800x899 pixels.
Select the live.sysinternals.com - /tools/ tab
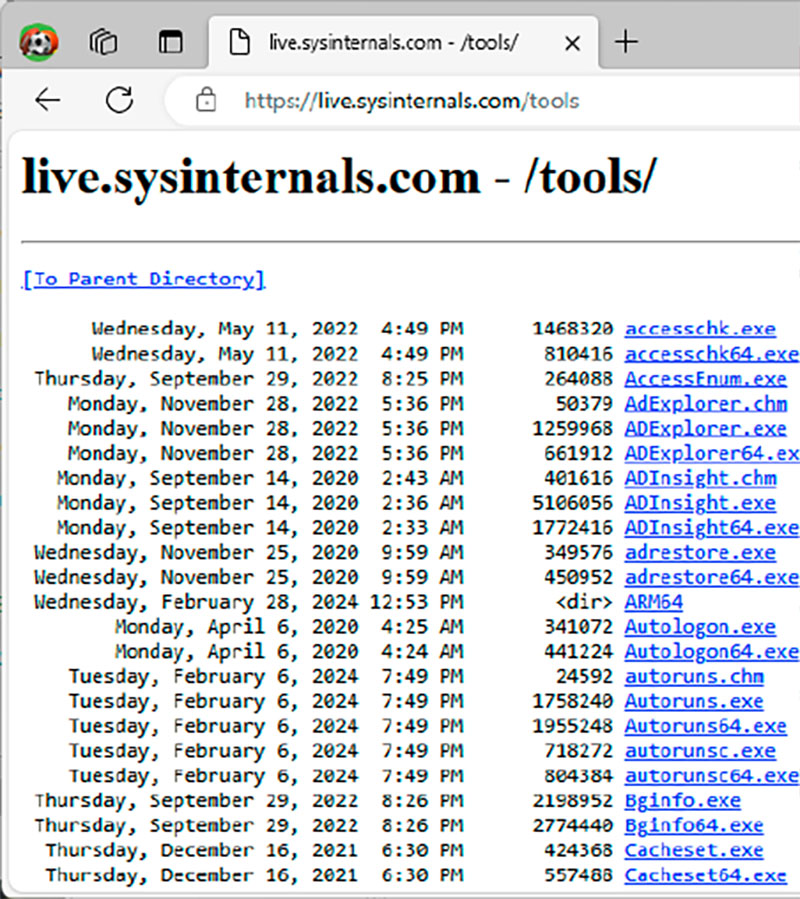pyautogui.click(x=404, y=42)
